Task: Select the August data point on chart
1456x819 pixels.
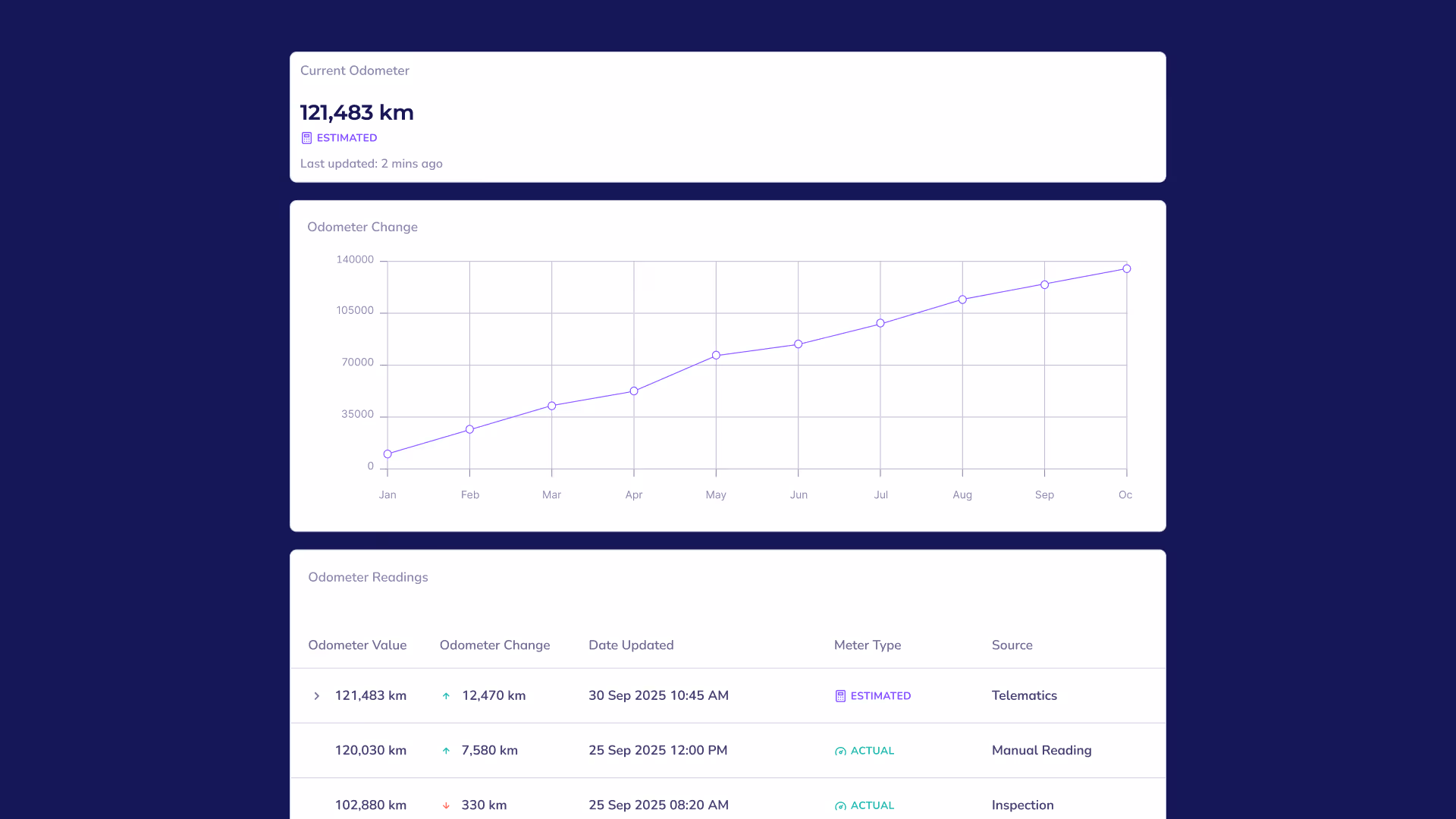Action: pos(962,300)
